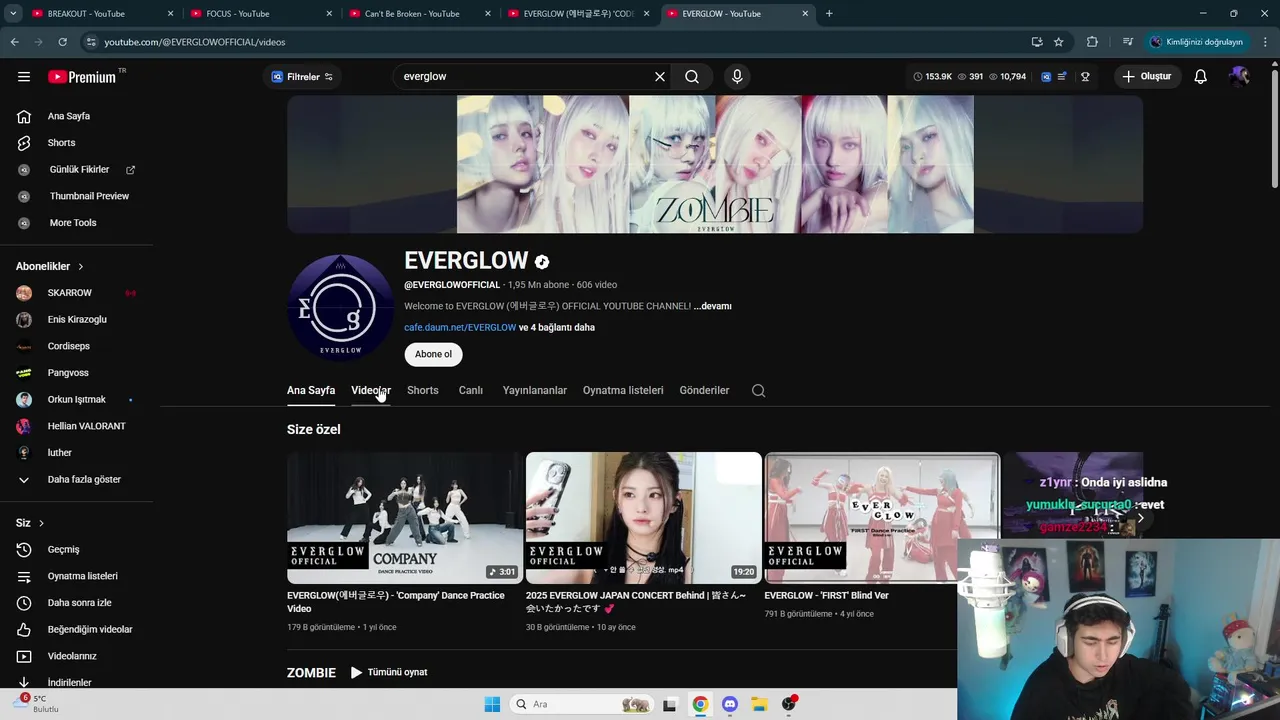Open Discord from the taskbar

730,704
